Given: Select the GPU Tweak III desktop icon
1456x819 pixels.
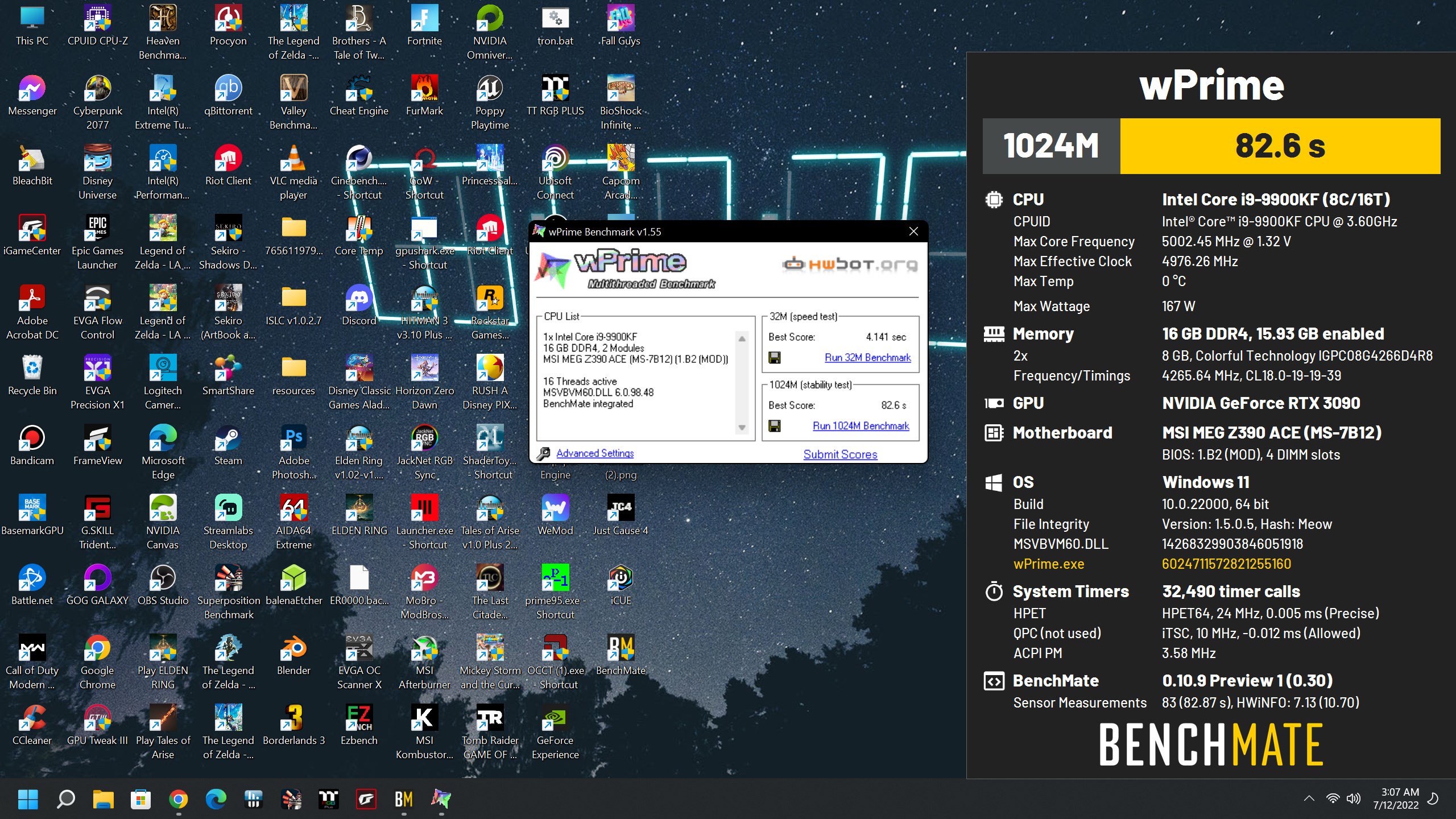Looking at the screenshot, I should 97,726.
